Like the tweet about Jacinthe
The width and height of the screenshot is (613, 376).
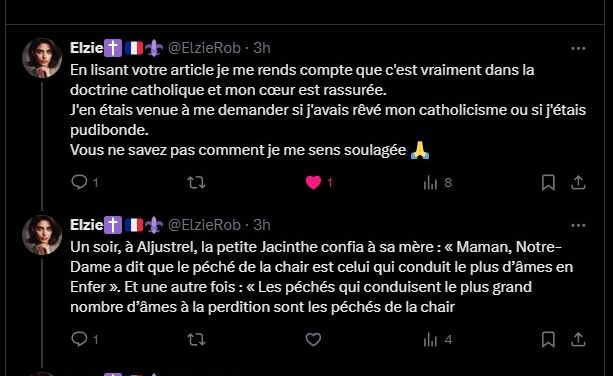(313, 339)
